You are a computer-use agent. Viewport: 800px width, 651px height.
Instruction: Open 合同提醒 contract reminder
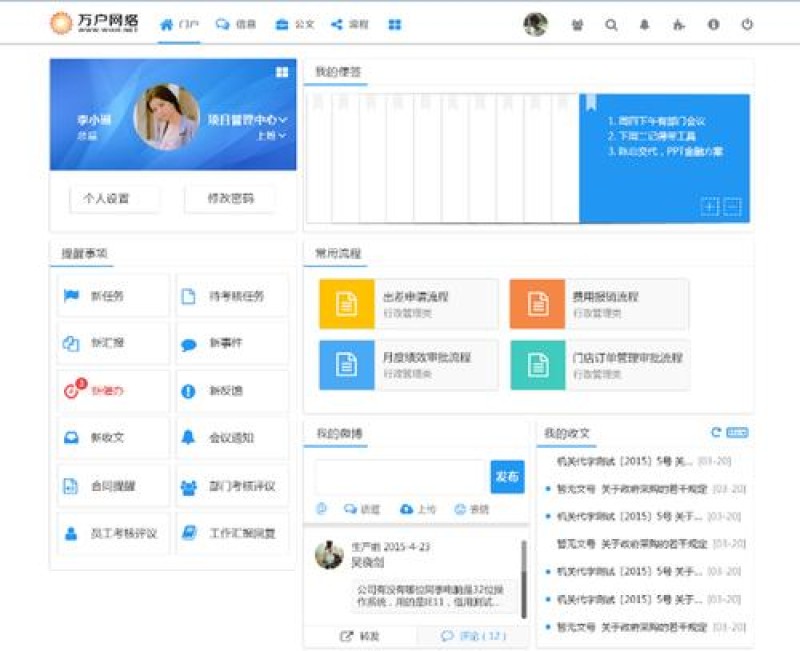113,486
